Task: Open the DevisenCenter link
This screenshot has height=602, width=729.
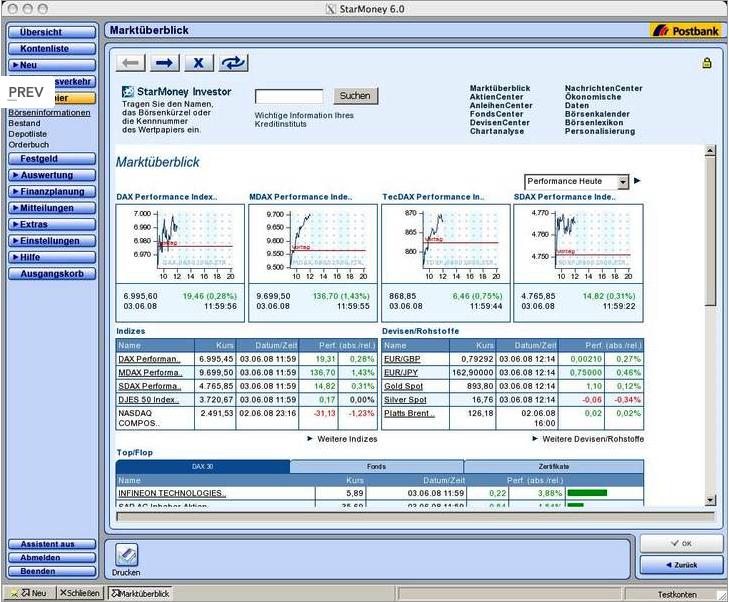Action: pyautogui.click(x=499, y=123)
